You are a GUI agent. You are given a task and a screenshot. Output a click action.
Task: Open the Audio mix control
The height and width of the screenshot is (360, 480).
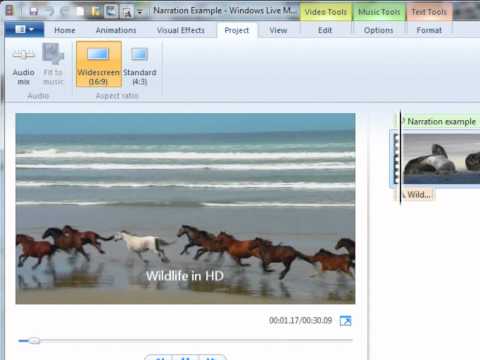pyautogui.click(x=23, y=65)
